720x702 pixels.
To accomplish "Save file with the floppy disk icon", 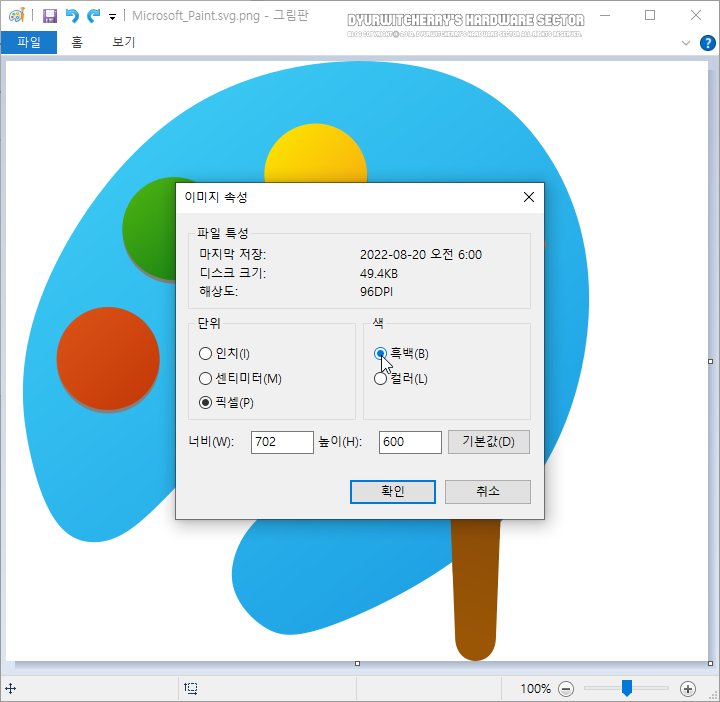I will (x=50, y=16).
